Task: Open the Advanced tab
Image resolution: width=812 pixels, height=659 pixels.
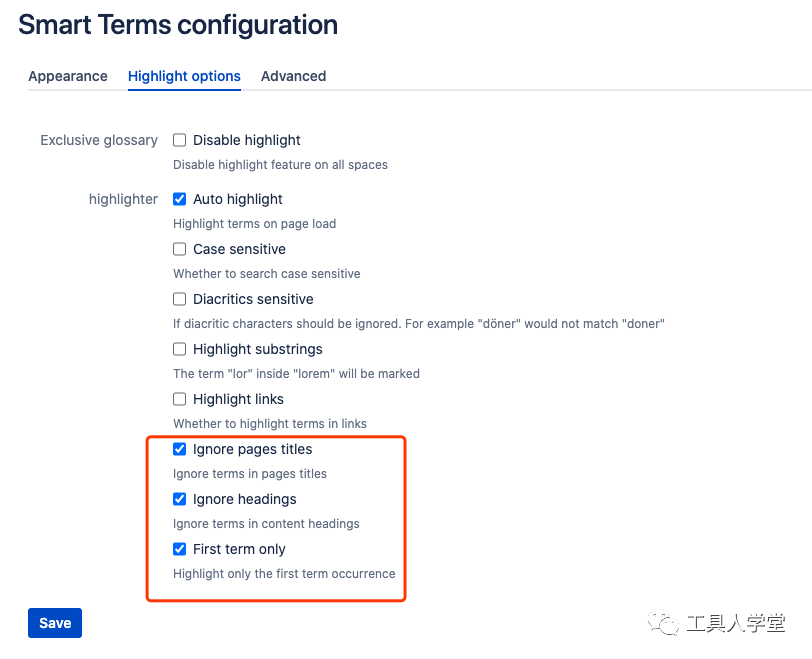Action: [x=293, y=76]
